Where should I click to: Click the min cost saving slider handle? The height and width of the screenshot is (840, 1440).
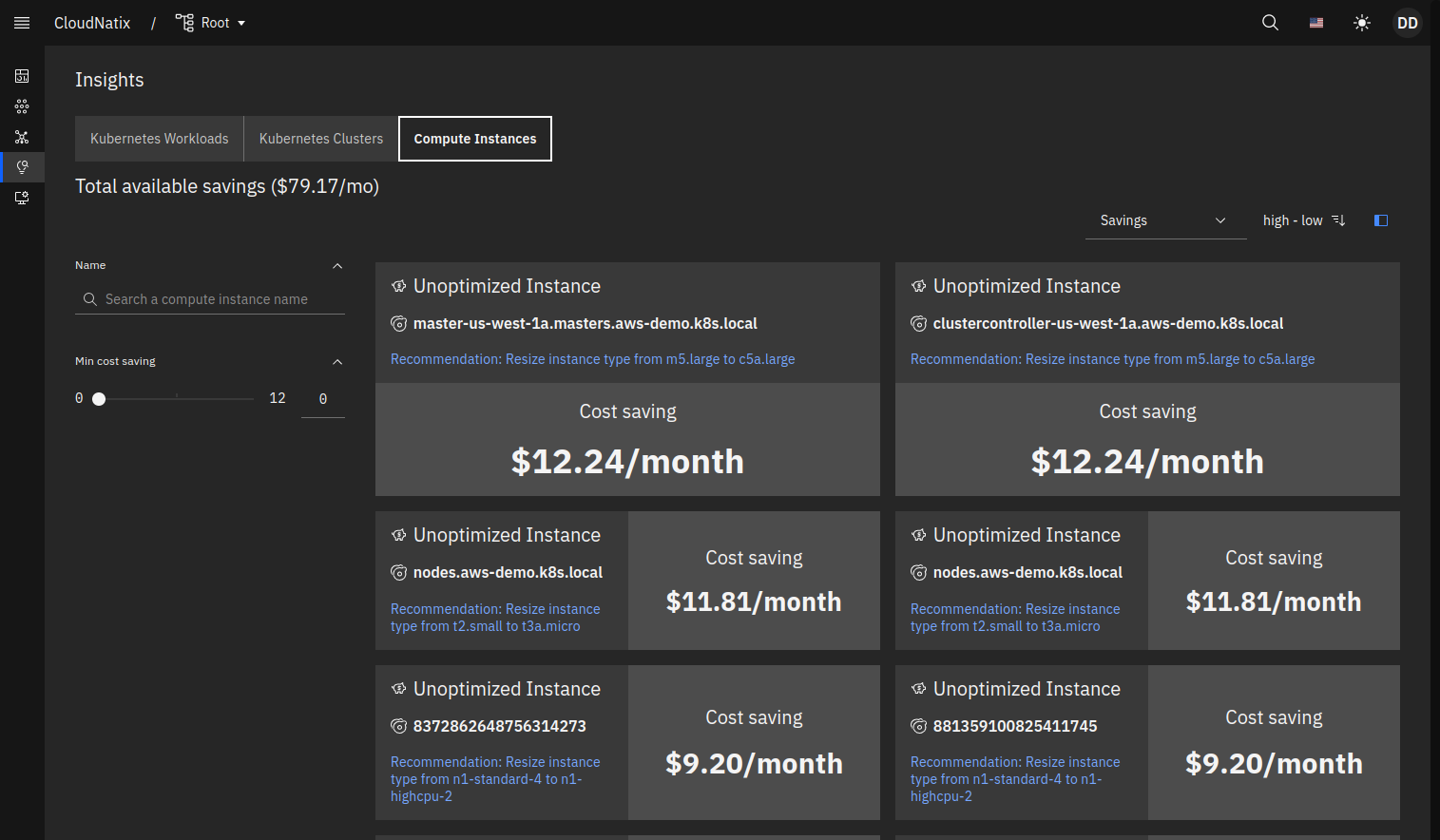tap(99, 399)
